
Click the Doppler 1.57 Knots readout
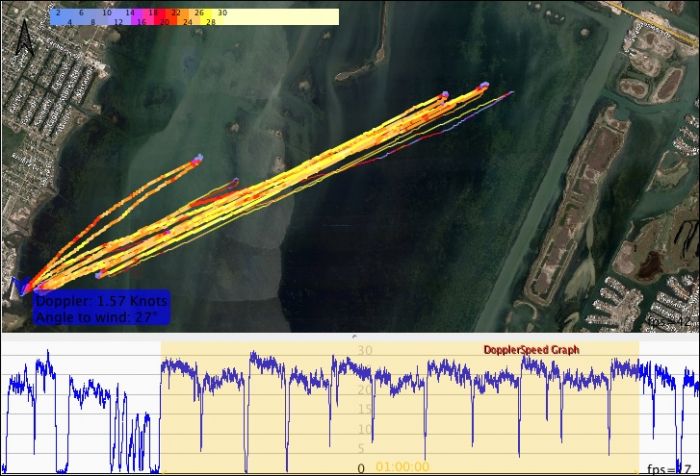click(x=101, y=302)
